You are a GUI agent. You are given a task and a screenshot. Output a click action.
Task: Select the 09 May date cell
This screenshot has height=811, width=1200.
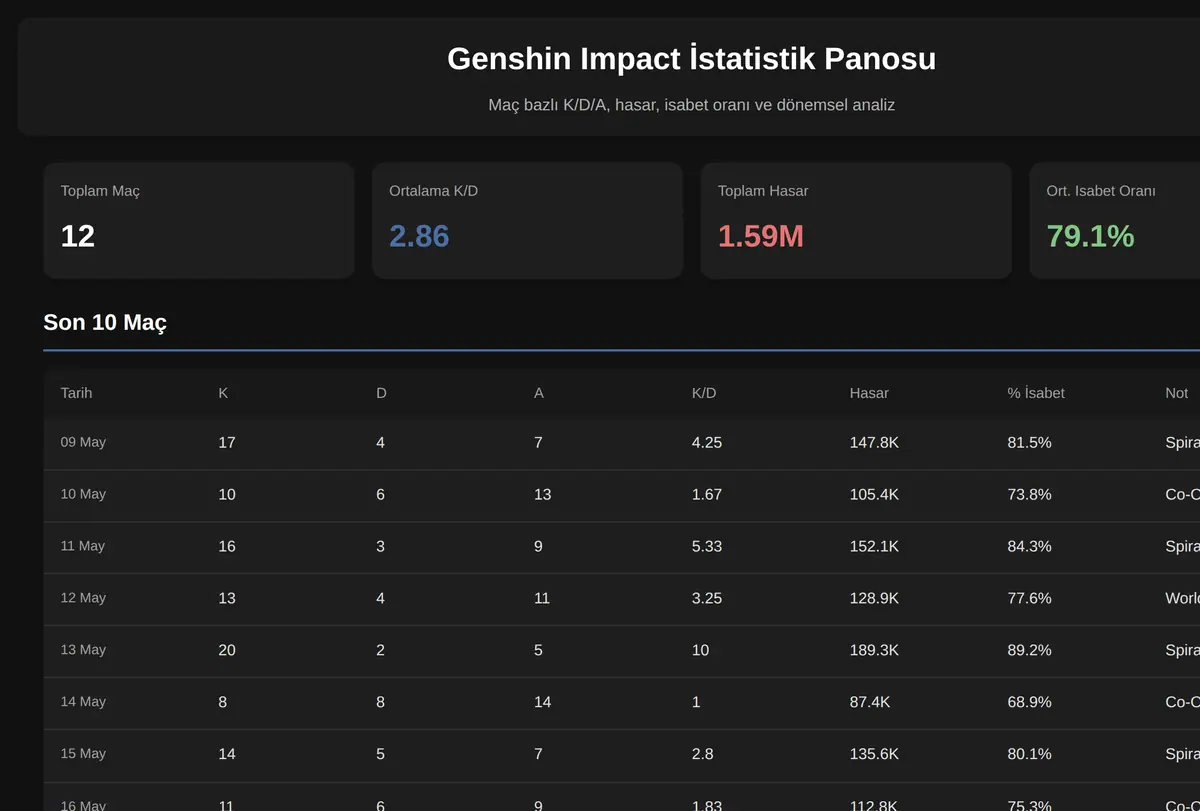coord(83,442)
